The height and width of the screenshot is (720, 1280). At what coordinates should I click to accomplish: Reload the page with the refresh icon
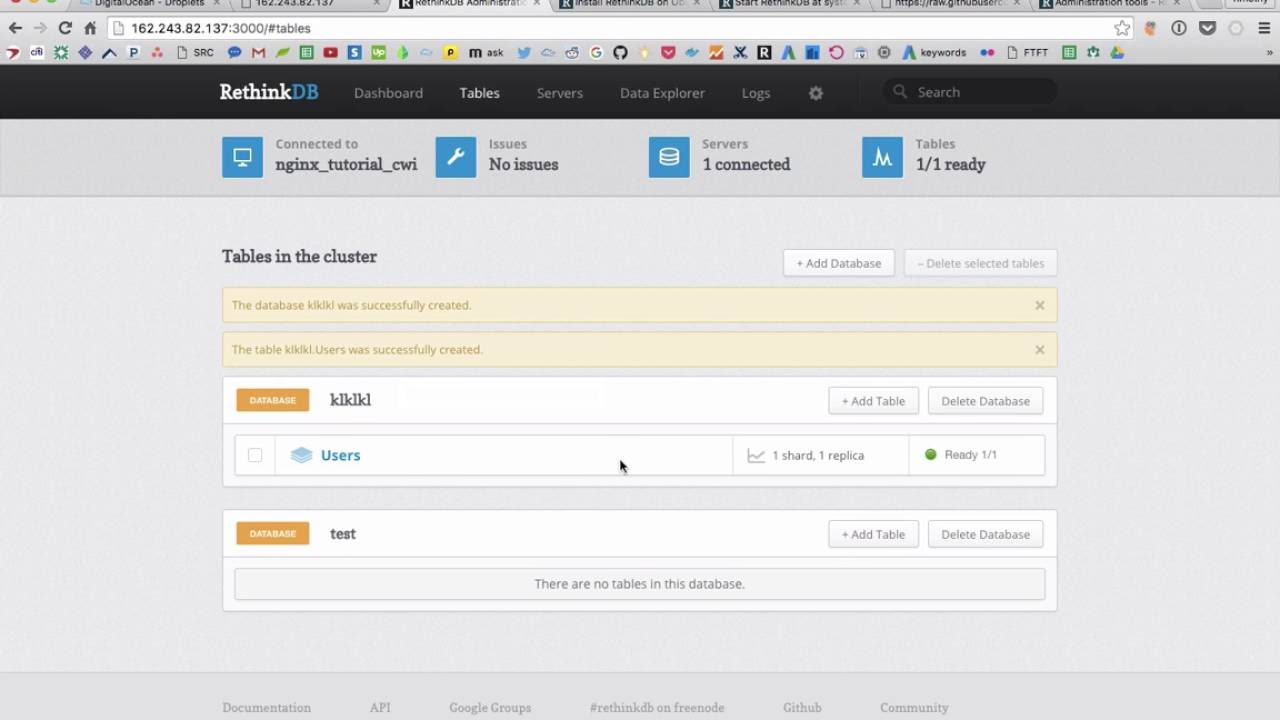coord(66,28)
